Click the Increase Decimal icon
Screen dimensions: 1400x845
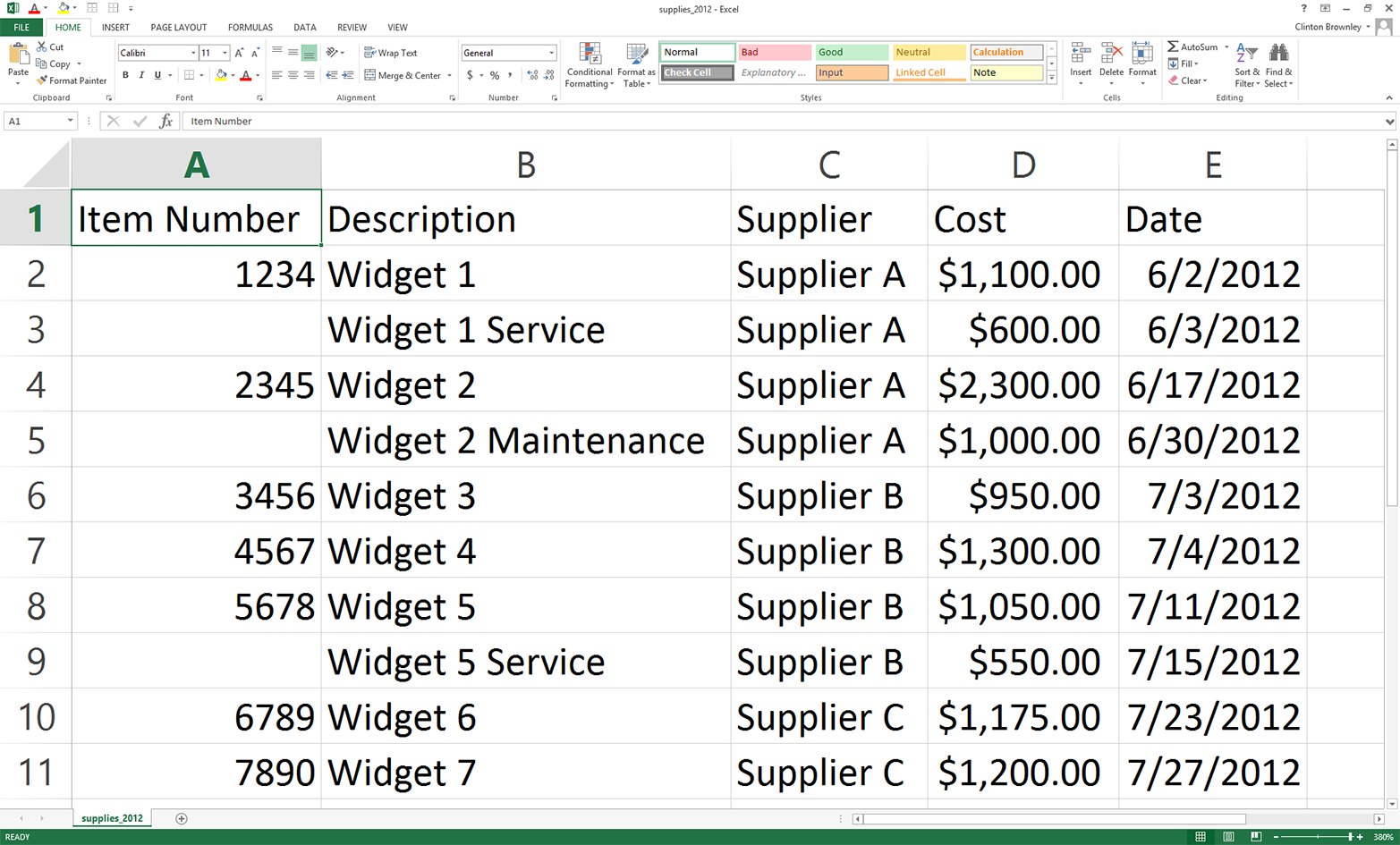[x=534, y=76]
